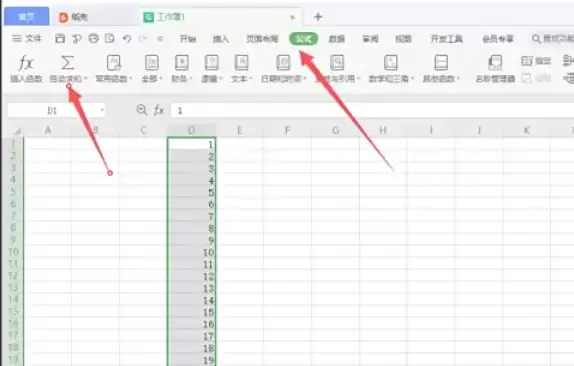
Task: Select the 公式 Formulas ribbon tab
Action: click(x=303, y=38)
